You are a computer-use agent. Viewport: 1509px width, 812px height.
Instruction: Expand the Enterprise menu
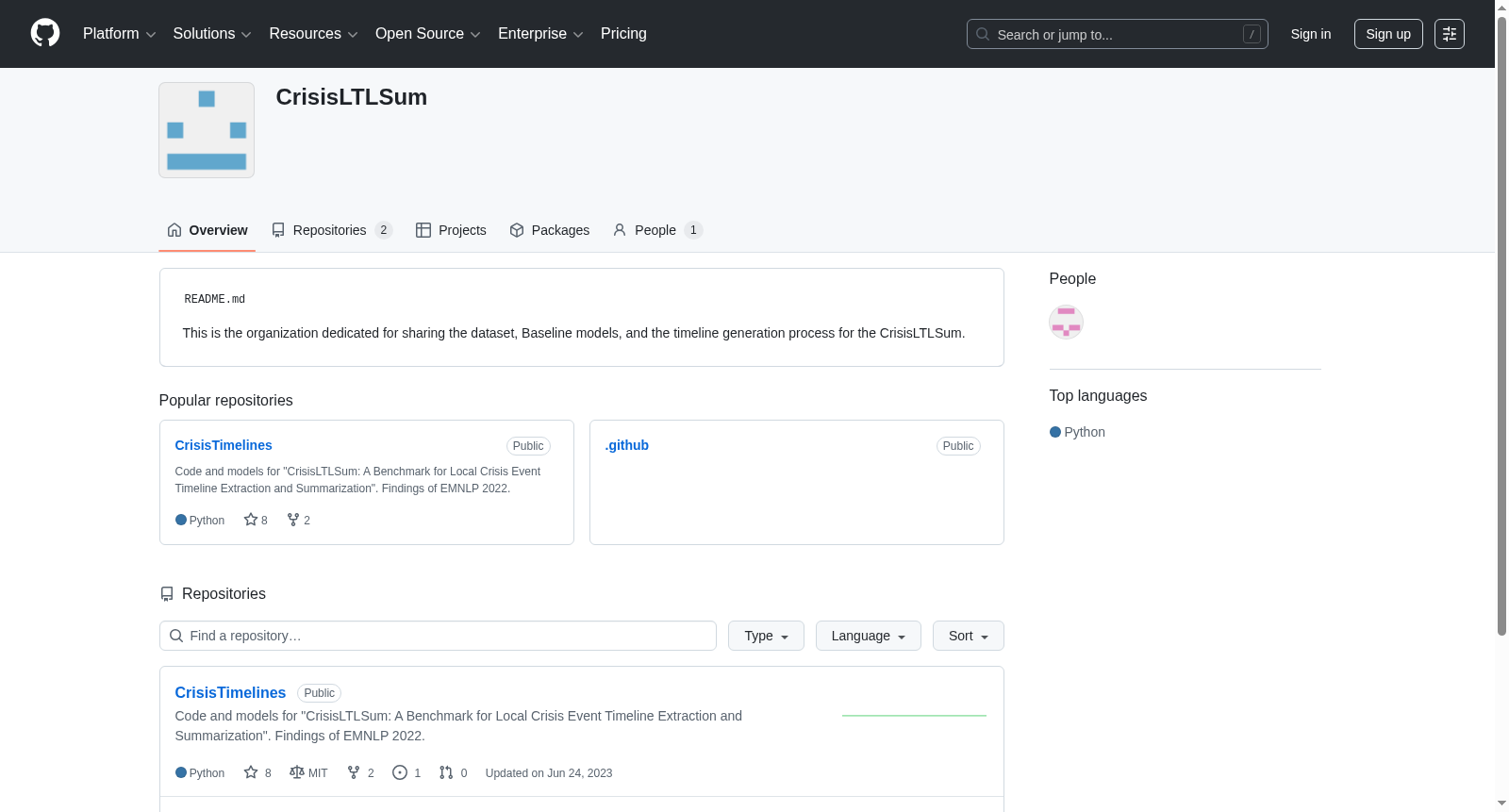(x=540, y=34)
